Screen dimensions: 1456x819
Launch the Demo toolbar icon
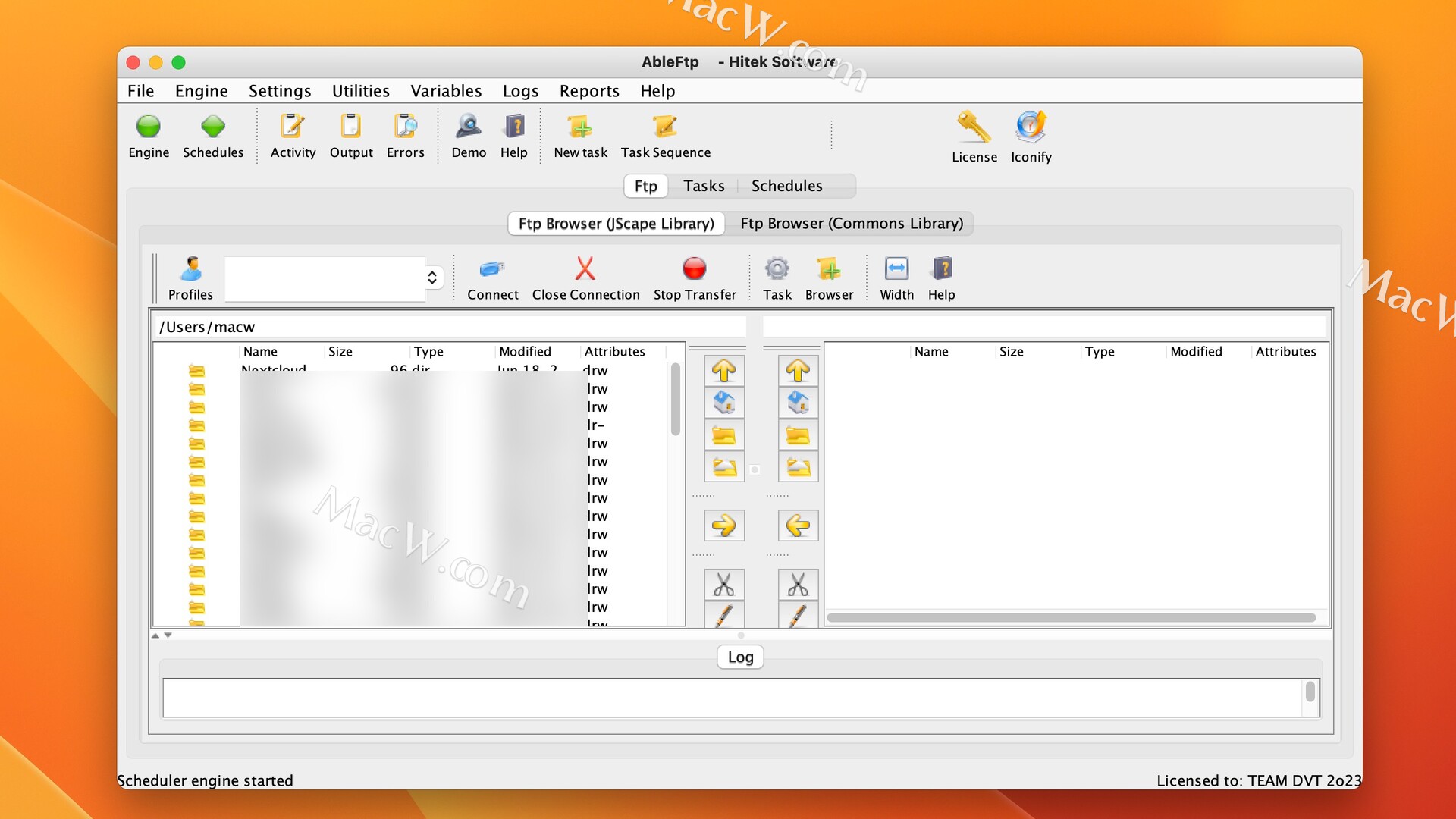point(469,127)
